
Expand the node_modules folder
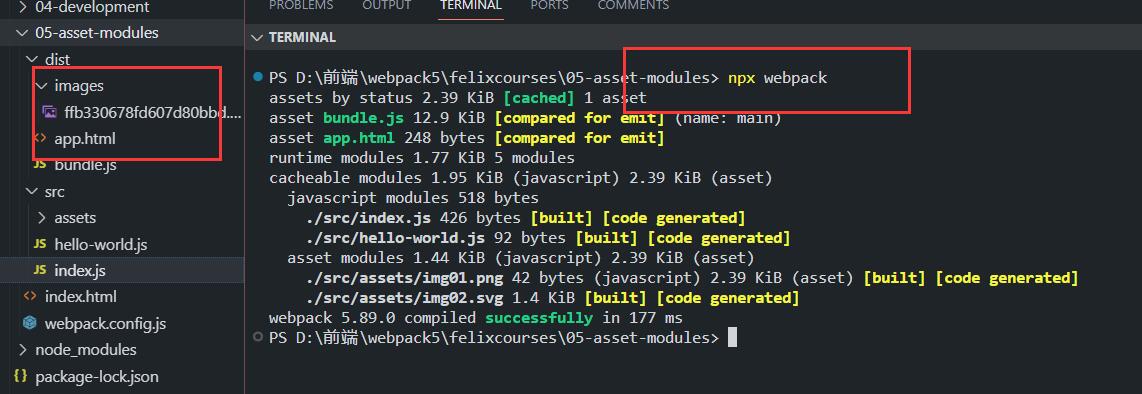21,350
